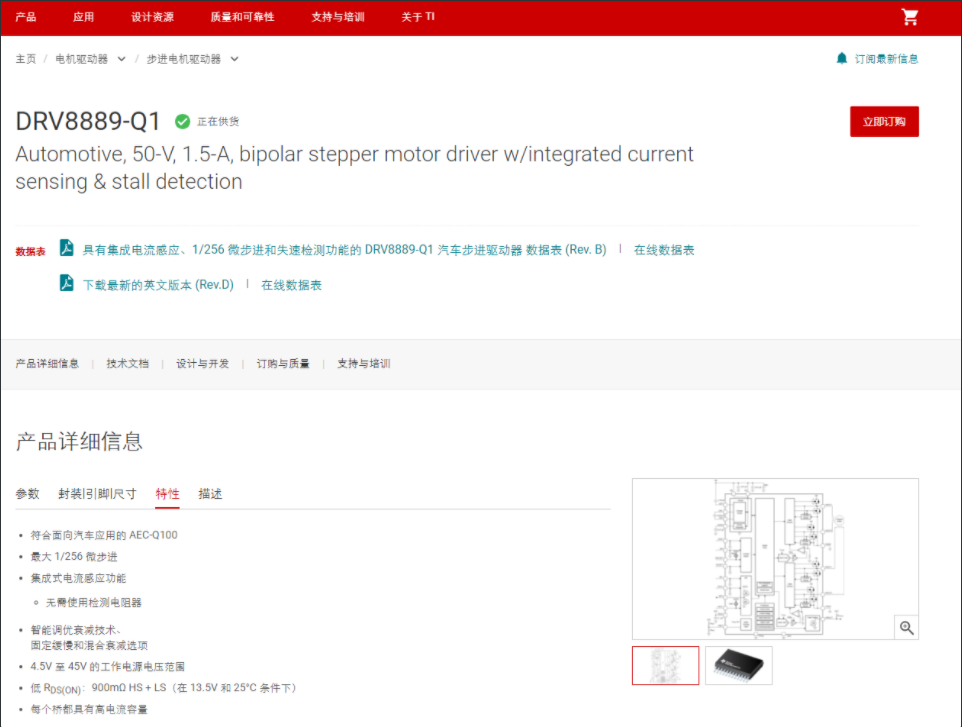Open 在线数据表 link beside Rev.D download

point(291,285)
